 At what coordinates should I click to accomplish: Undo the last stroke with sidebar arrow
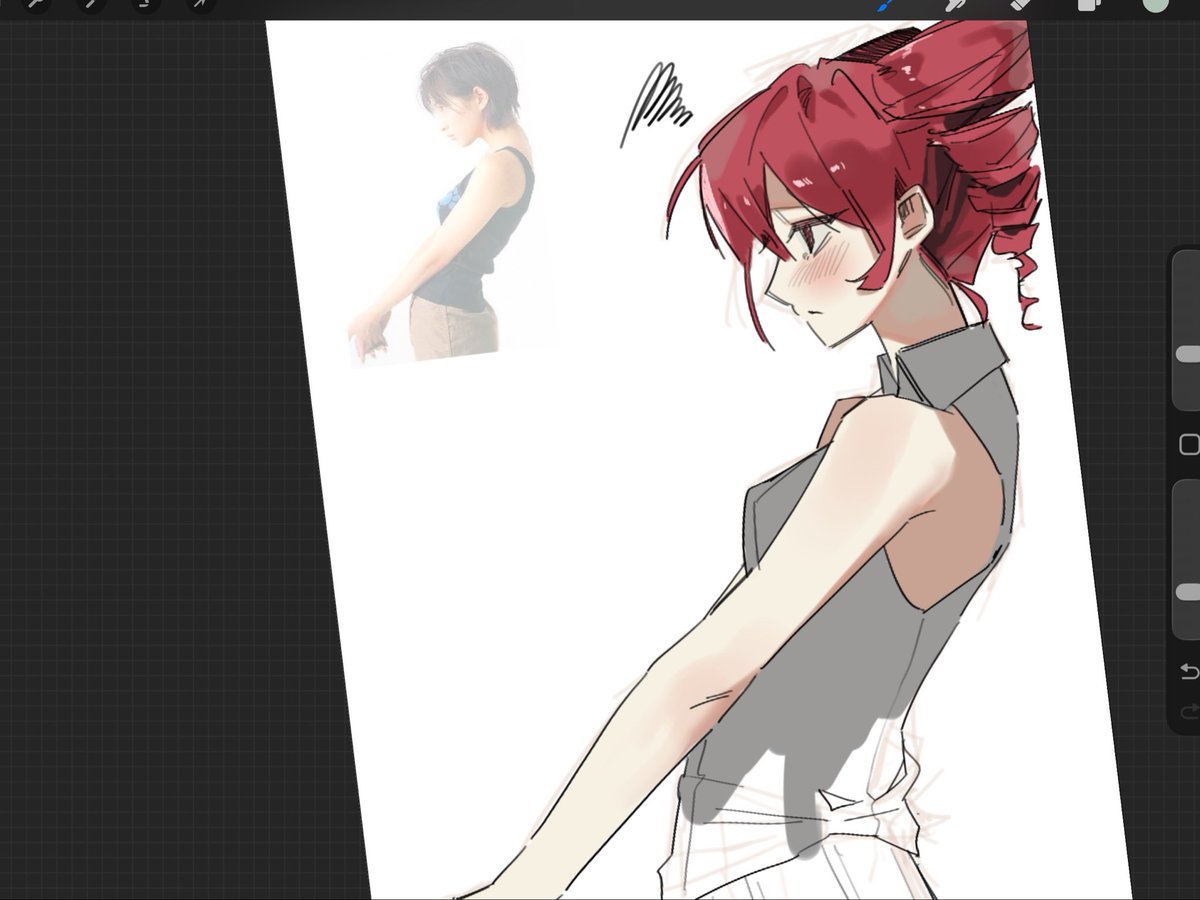[1189, 671]
